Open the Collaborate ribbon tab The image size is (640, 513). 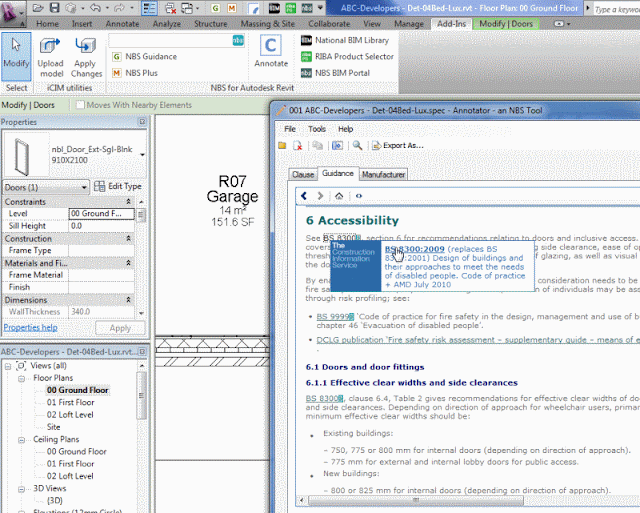click(329, 24)
